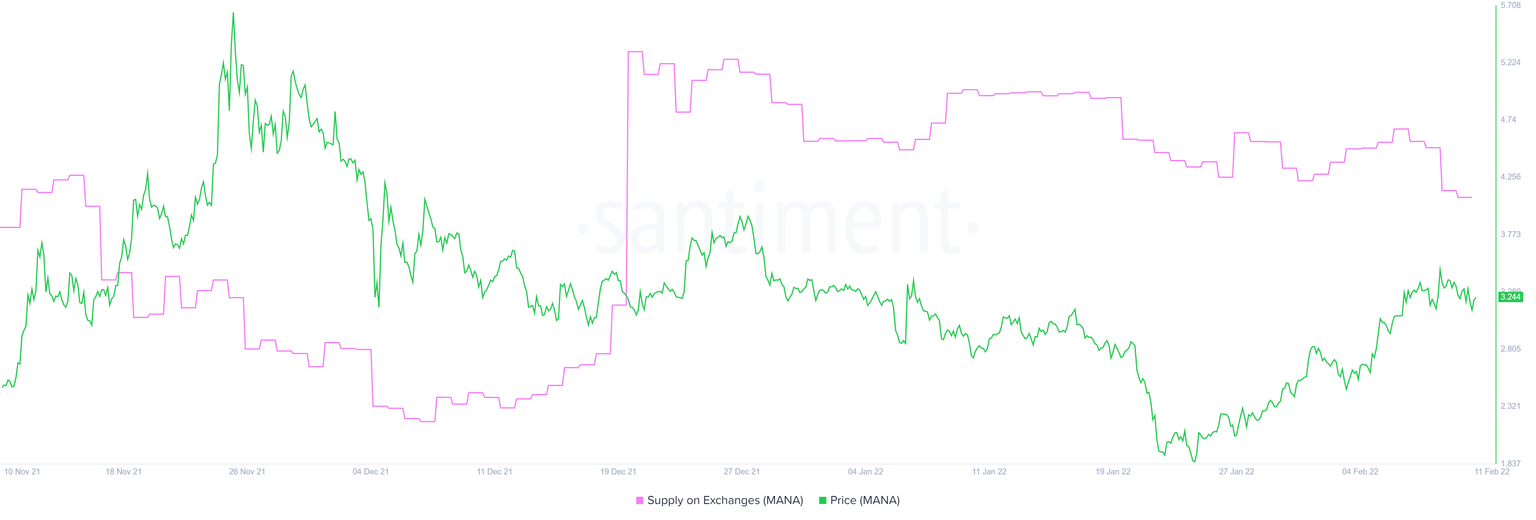The width and height of the screenshot is (1536, 520).
Task: Click the 11 Feb 22 date label
Action: click(x=1491, y=471)
